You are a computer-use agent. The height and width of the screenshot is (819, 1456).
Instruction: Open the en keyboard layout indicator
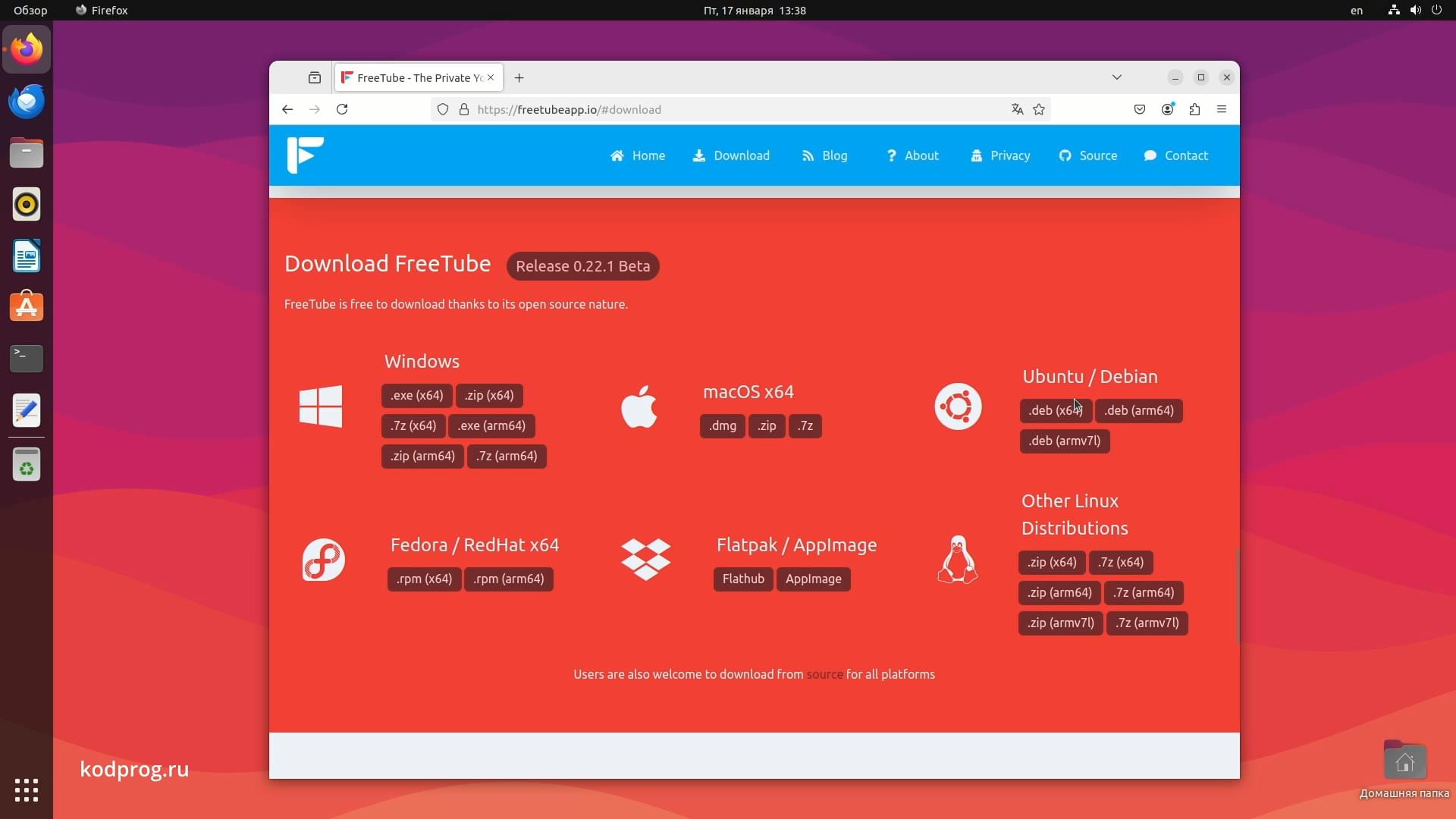[x=1357, y=11]
